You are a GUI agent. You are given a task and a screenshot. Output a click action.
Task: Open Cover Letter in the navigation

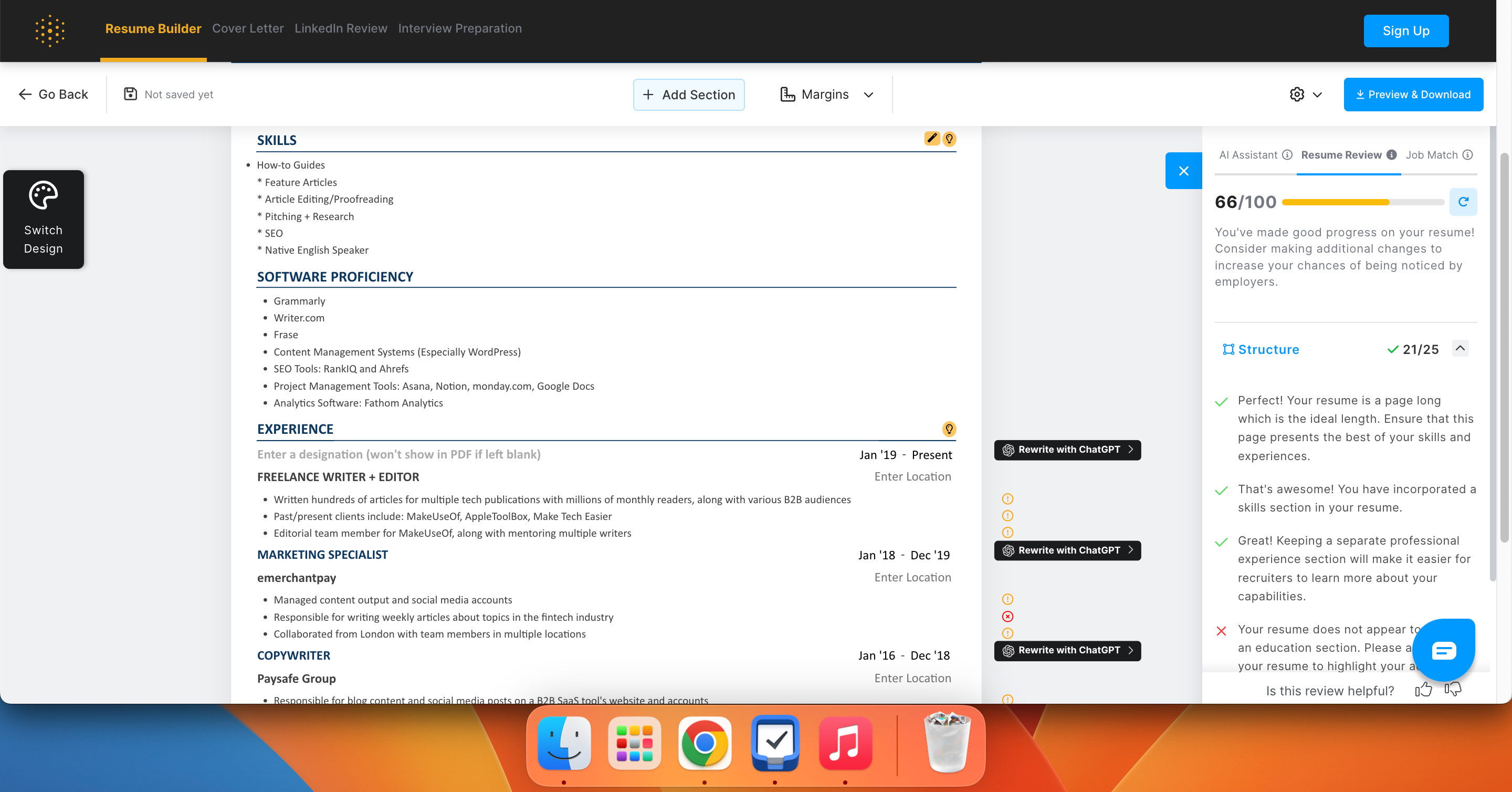point(248,28)
